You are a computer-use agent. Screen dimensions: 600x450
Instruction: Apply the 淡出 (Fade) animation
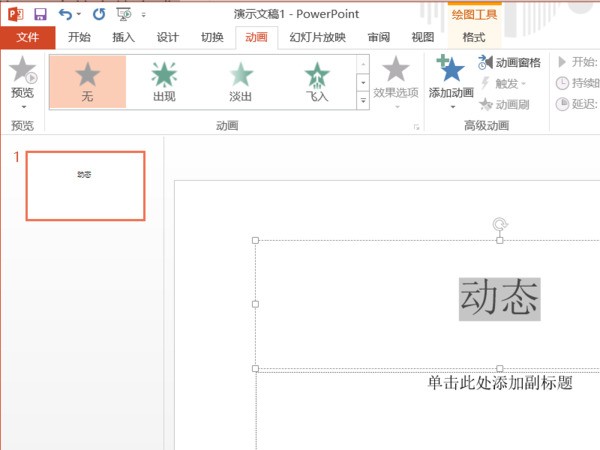tap(240, 82)
